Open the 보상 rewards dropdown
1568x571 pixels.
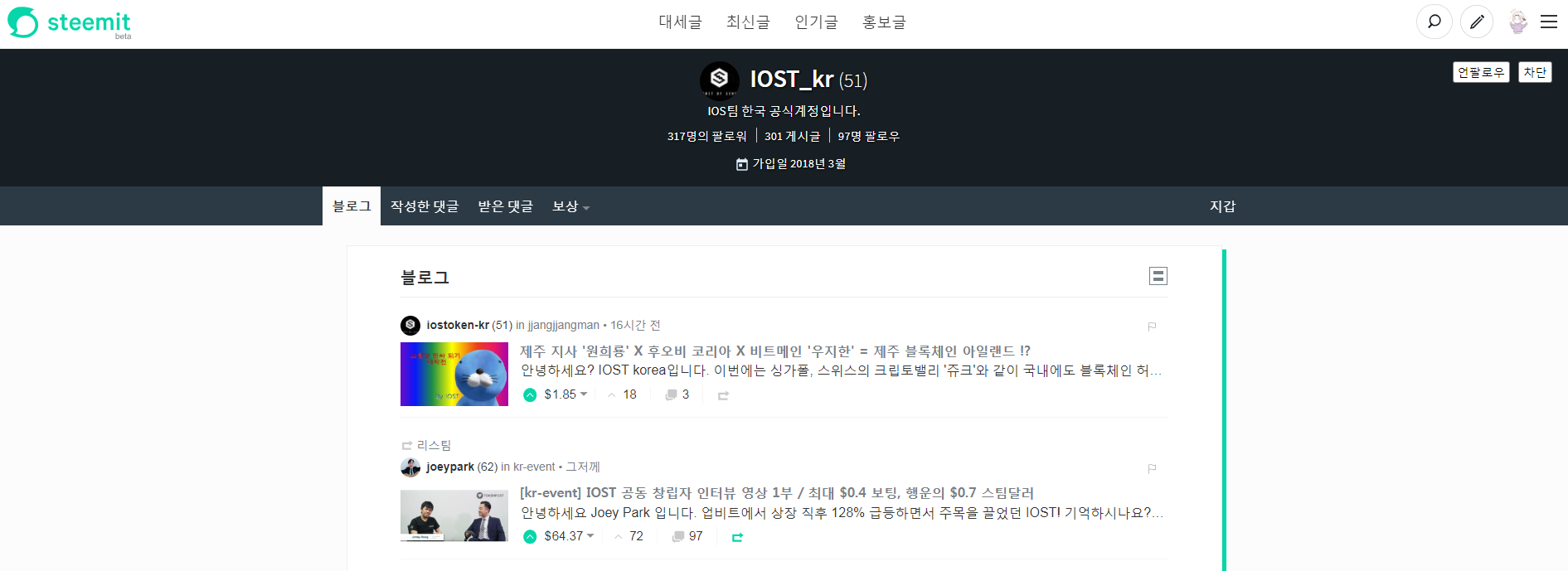coord(570,206)
